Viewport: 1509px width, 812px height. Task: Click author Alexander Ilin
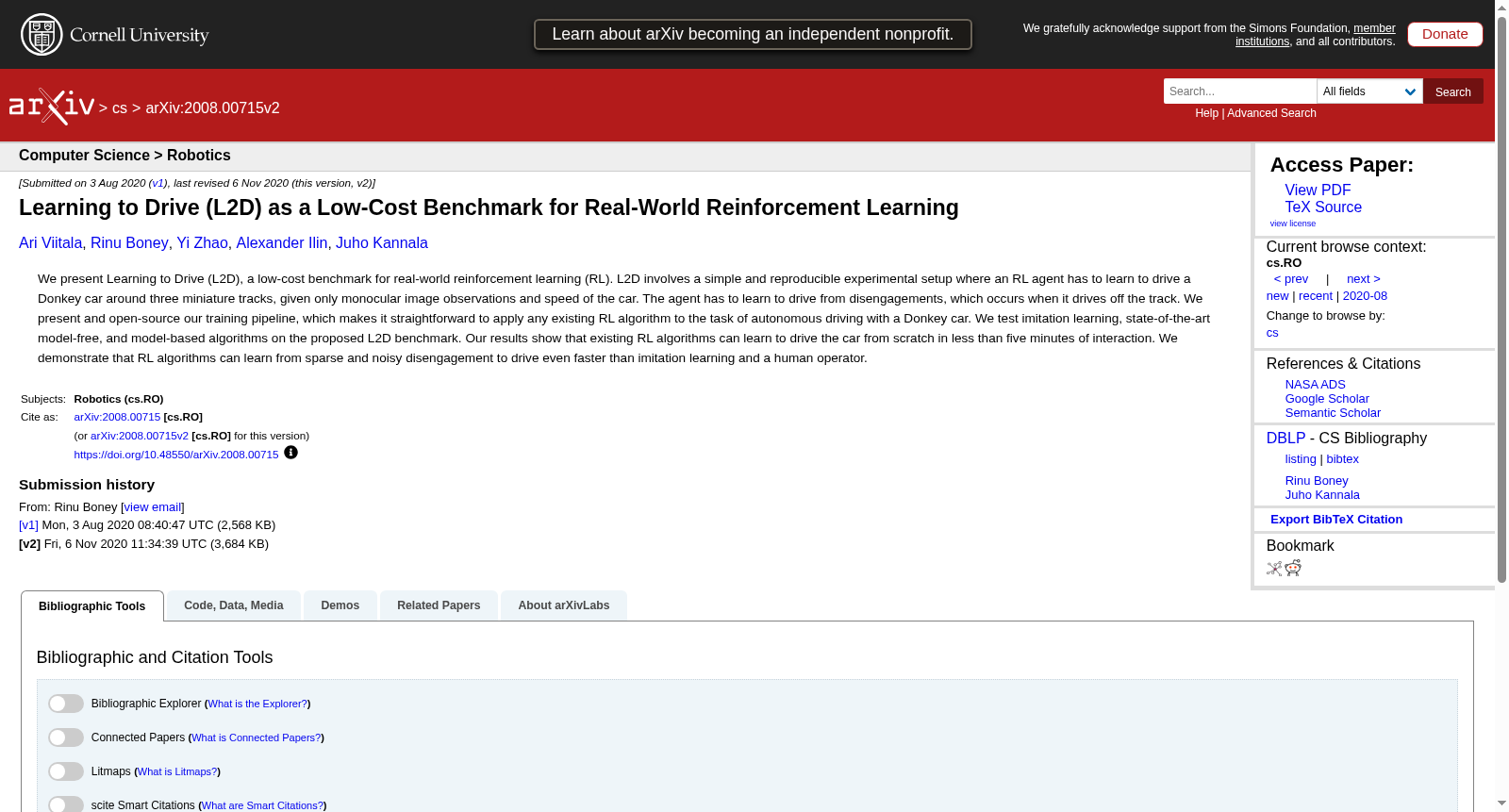282,243
